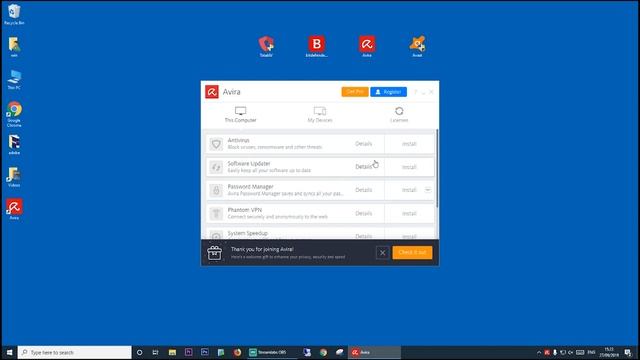Click the Password Manager lock icon
Screen dimensions: 640x360
tap(216, 190)
